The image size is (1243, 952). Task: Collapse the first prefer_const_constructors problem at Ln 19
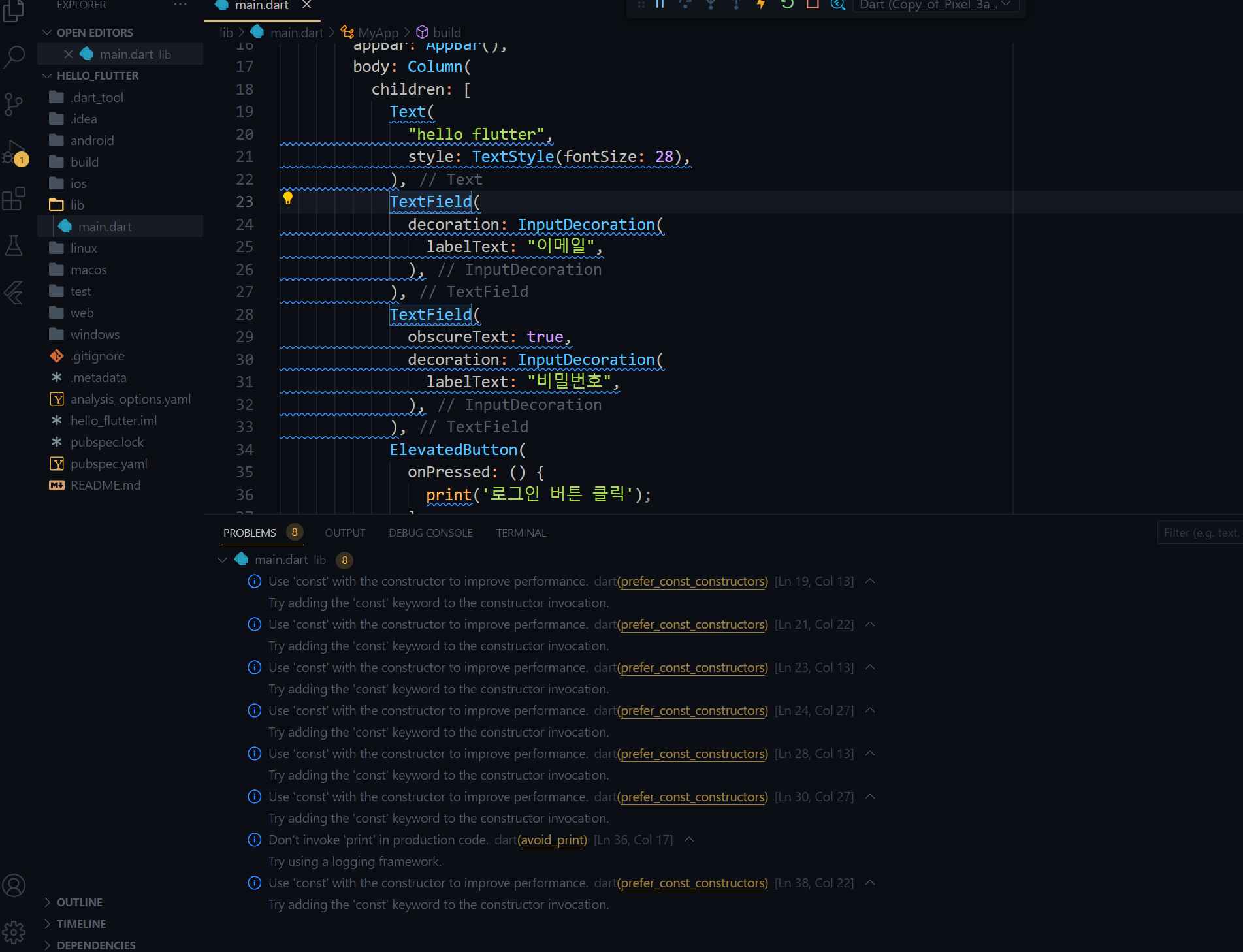[x=870, y=581]
